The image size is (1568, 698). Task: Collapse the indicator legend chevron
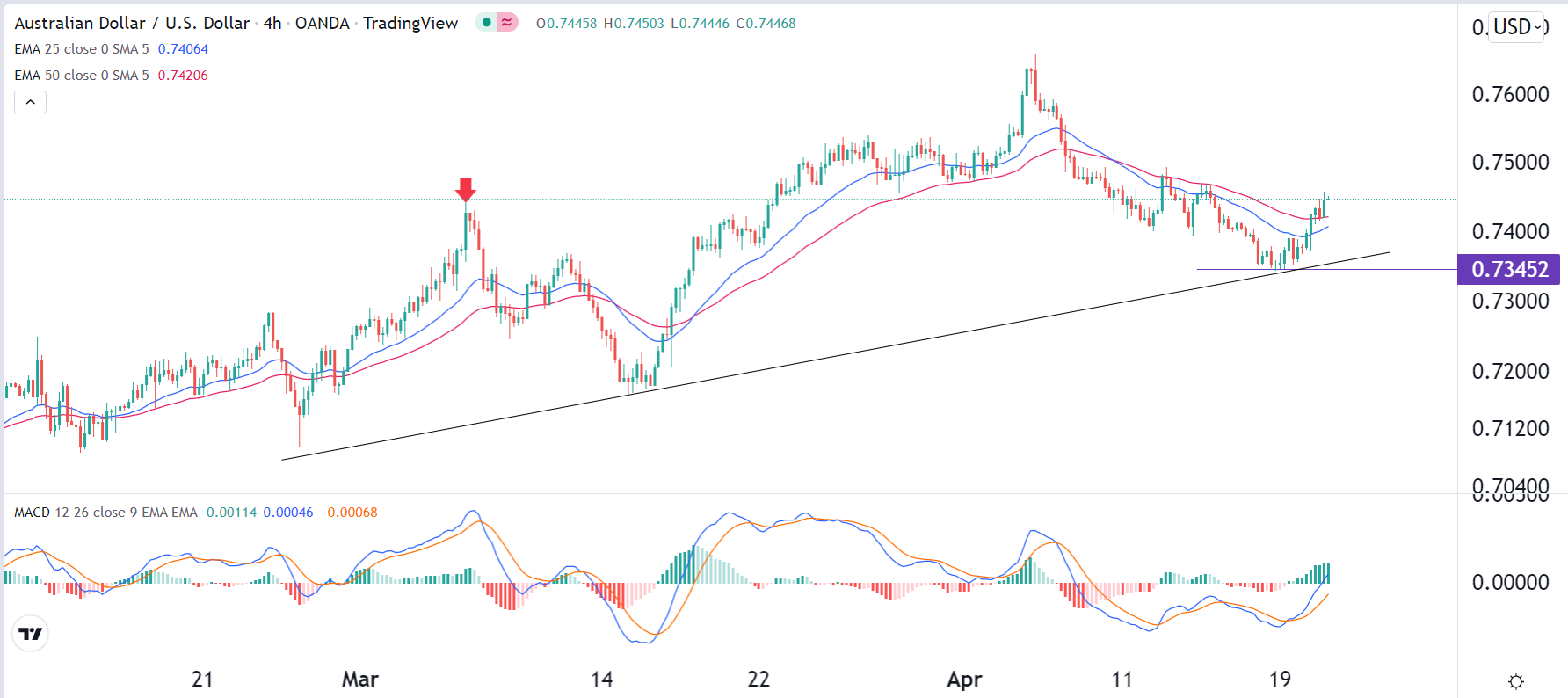pyautogui.click(x=30, y=102)
